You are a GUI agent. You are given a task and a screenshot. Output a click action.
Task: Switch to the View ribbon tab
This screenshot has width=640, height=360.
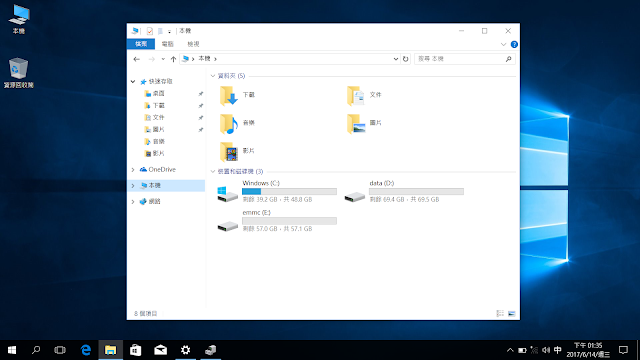[x=193, y=44]
